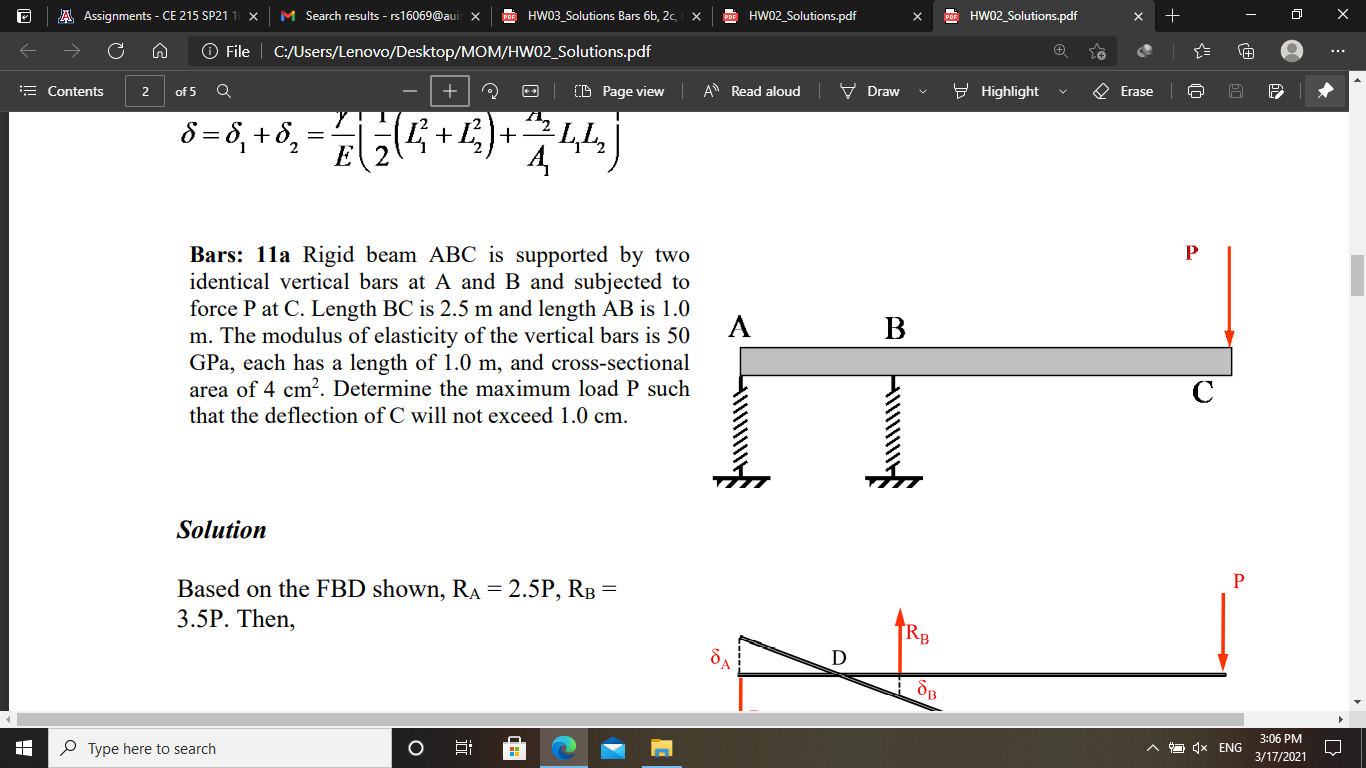Click the taskbar search box
The image size is (1366, 768).
coord(220,748)
